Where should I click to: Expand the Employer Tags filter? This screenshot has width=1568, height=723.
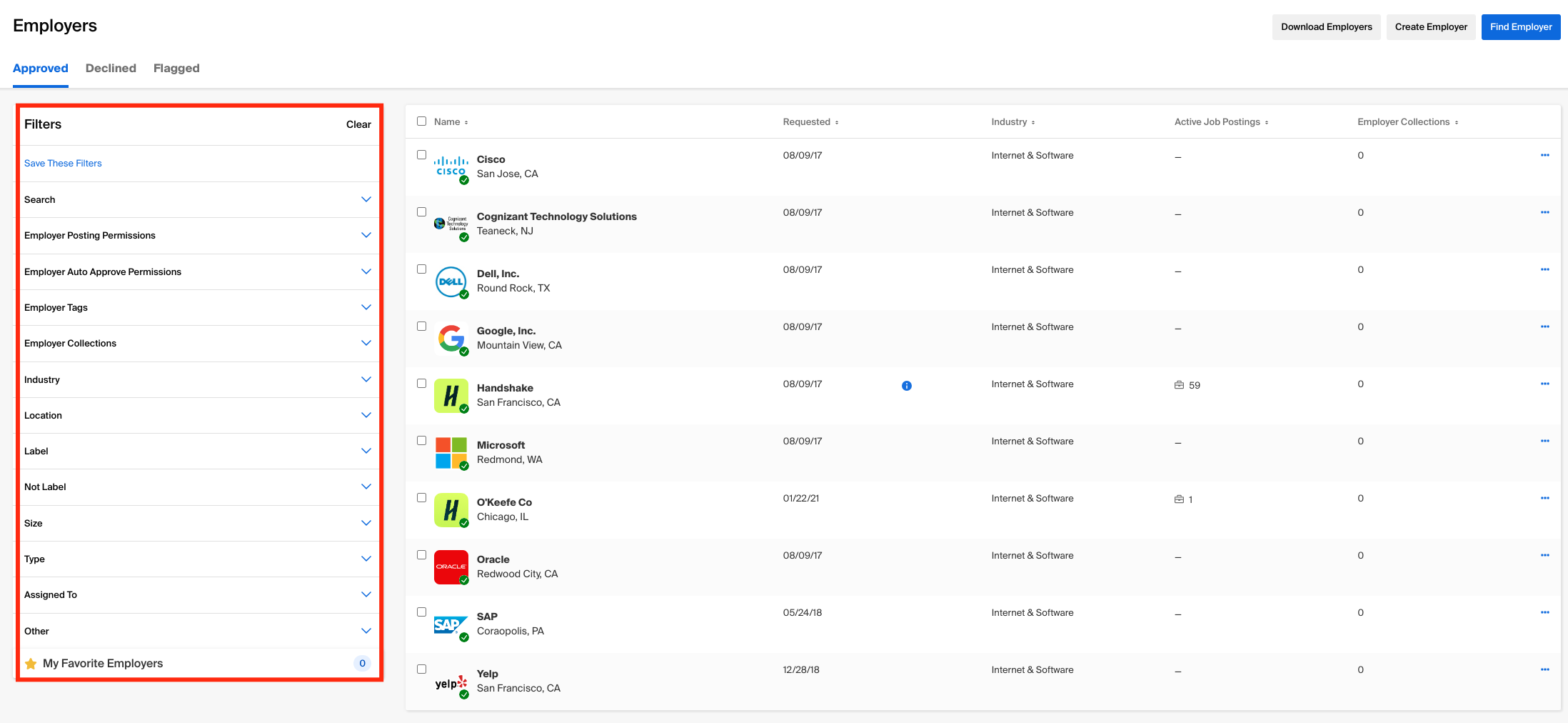198,307
